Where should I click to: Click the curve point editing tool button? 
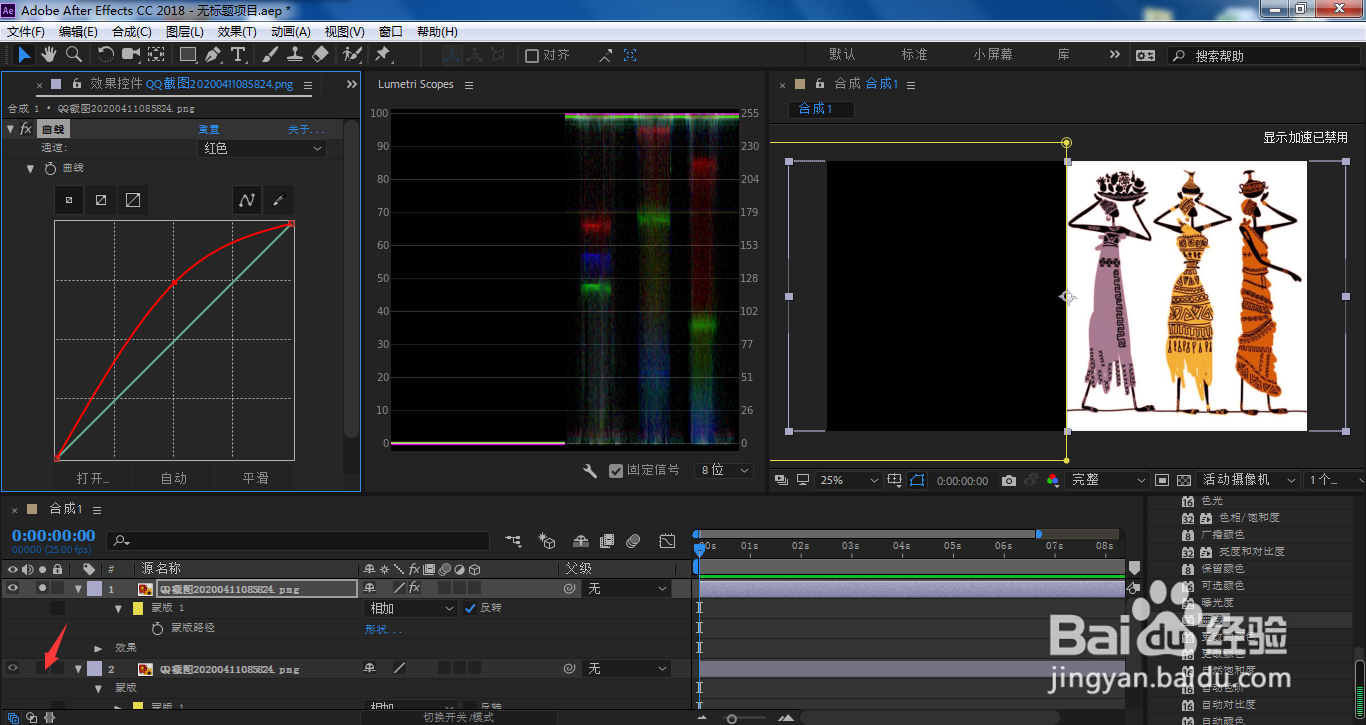[x=247, y=200]
